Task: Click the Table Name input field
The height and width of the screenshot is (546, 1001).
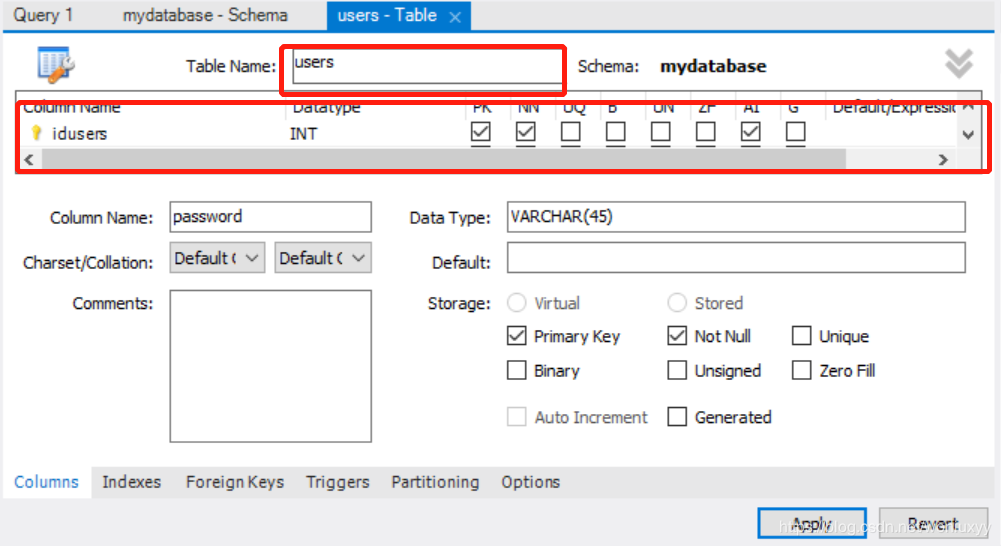Action: (426, 66)
